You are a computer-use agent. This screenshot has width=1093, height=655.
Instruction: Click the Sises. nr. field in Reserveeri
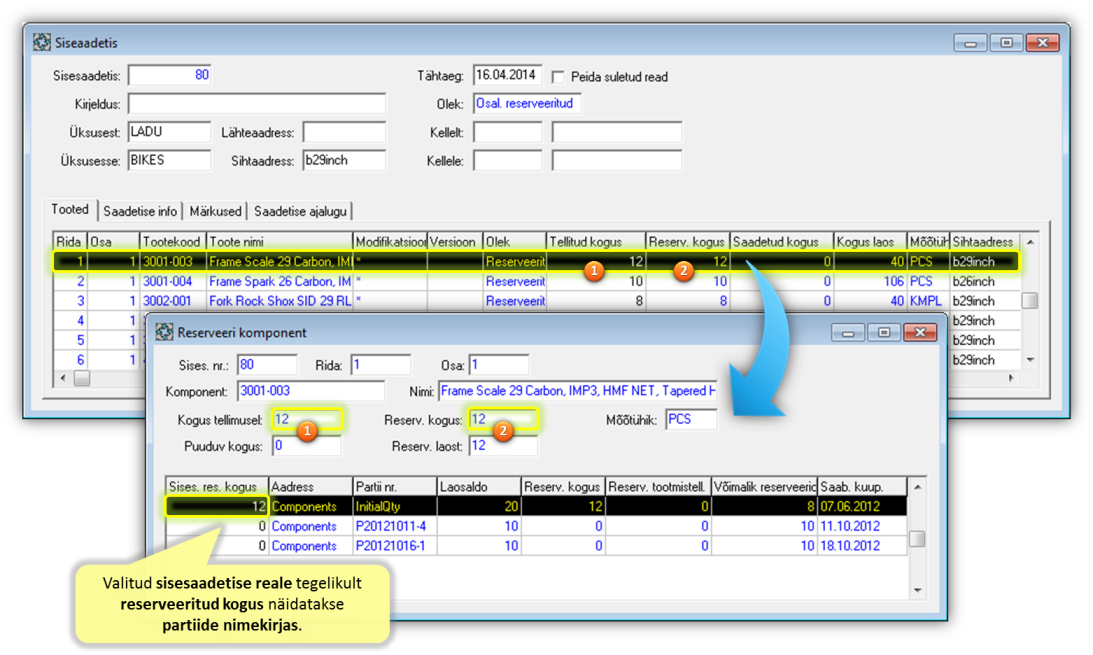click(268, 365)
